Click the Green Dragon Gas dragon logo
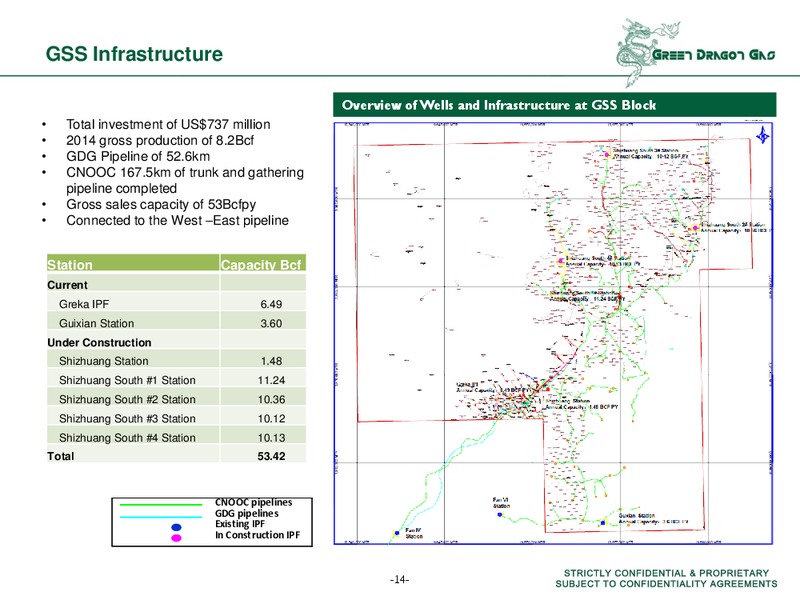The width and height of the screenshot is (800, 600). [696, 53]
